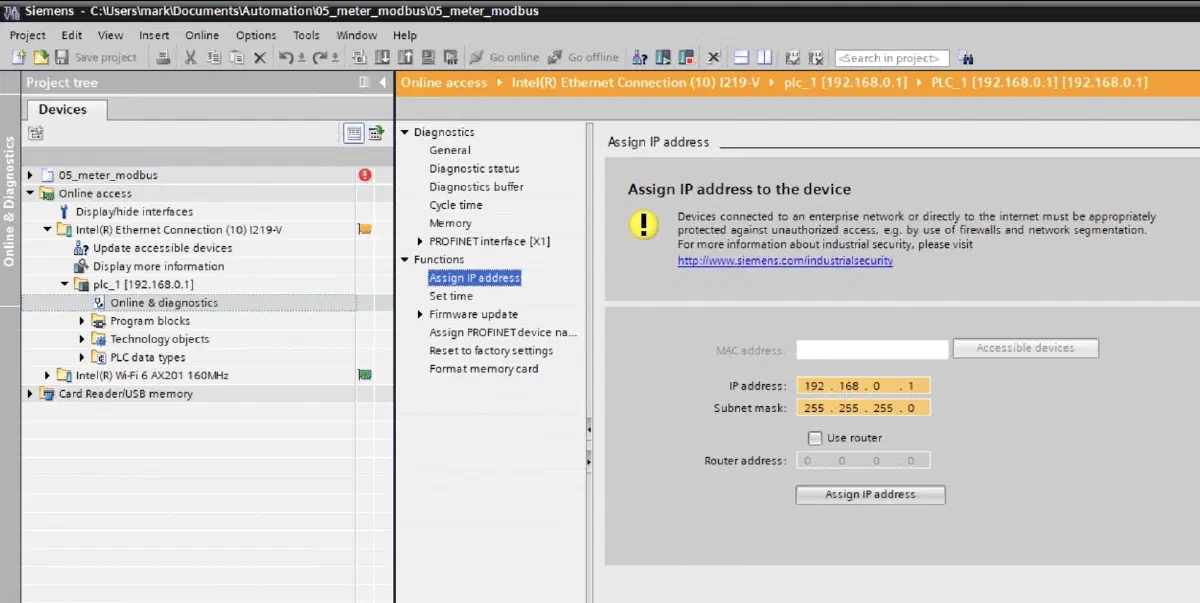Expand the Intel(R) Wi-Fi 6 AX201 interface
The width and height of the screenshot is (1200, 603).
point(47,375)
